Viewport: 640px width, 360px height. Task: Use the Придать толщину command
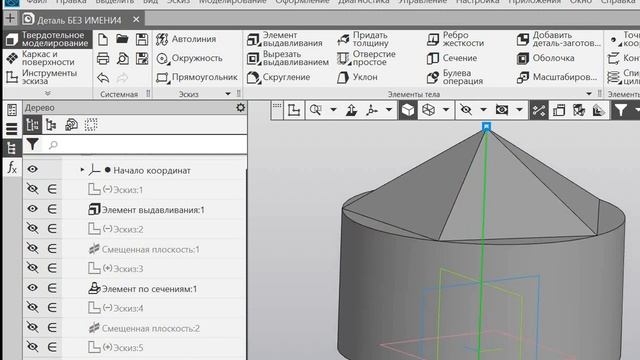pyautogui.click(x=364, y=39)
